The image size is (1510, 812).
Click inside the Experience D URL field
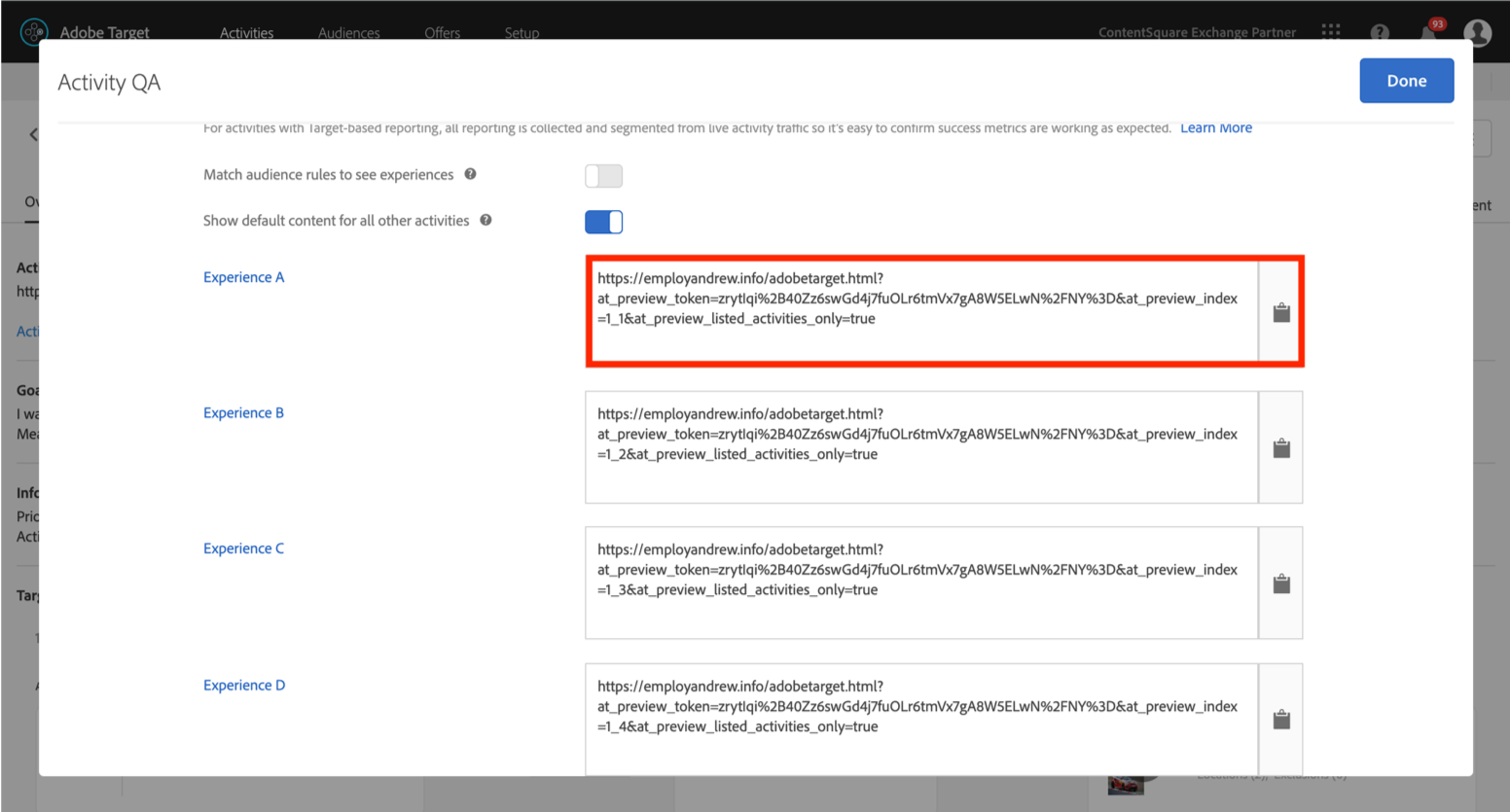[921, 720]
